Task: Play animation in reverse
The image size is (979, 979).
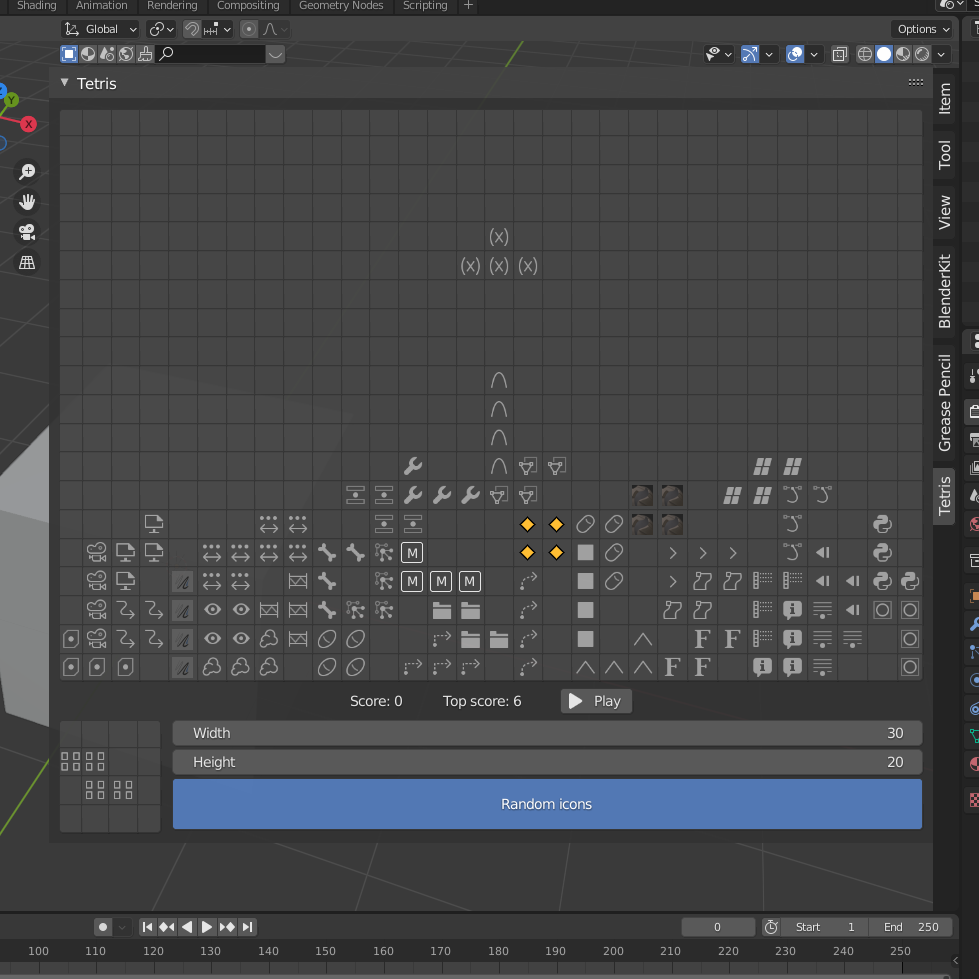Action: [x=187, y=927]
